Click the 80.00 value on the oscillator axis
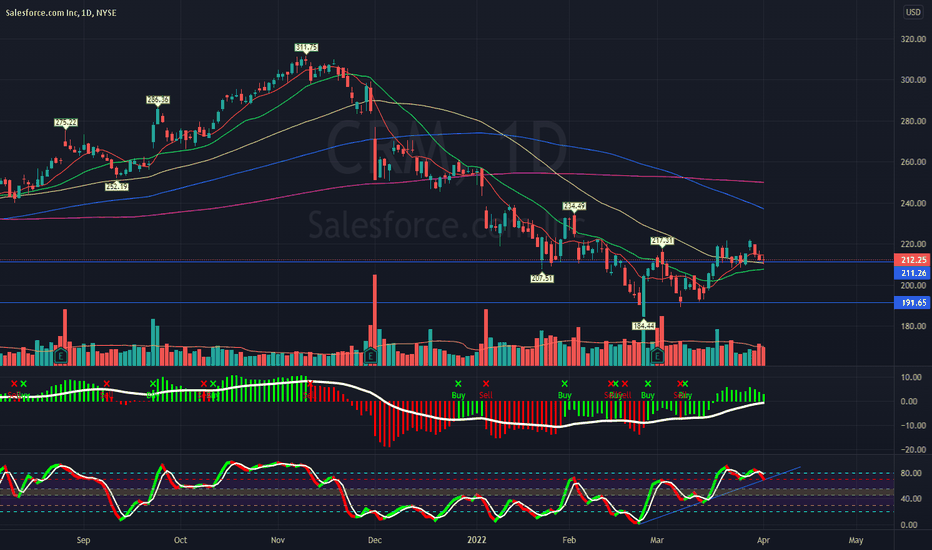This screenshot has width=932, height=550. (912, 474)
